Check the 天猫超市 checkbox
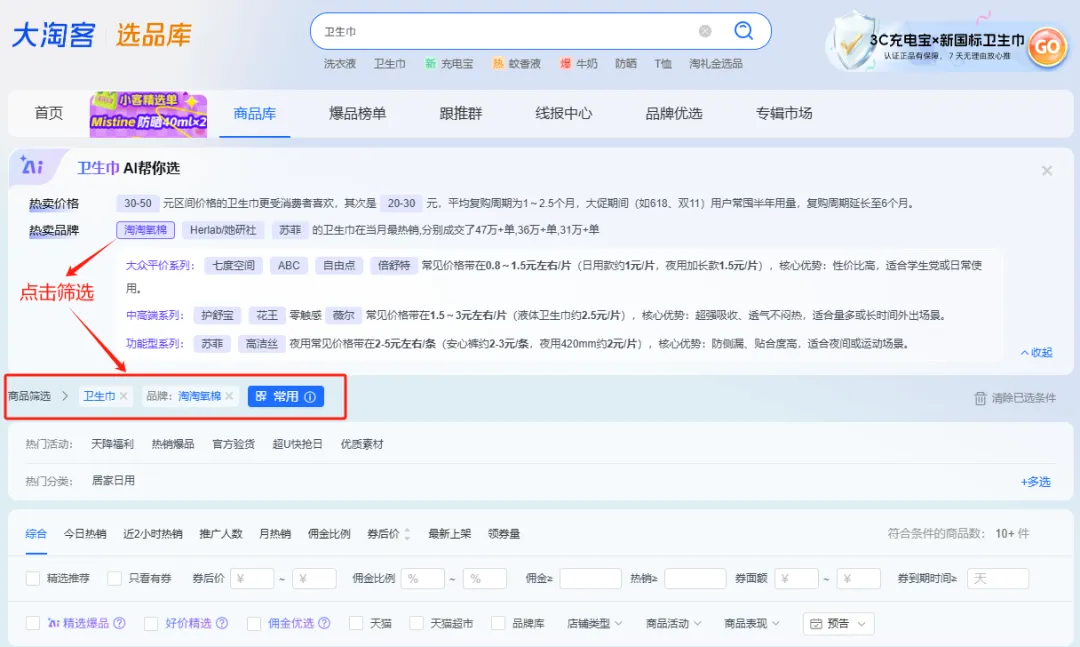The height and width of the screenshot is (647, 1080). click(416, 623)
